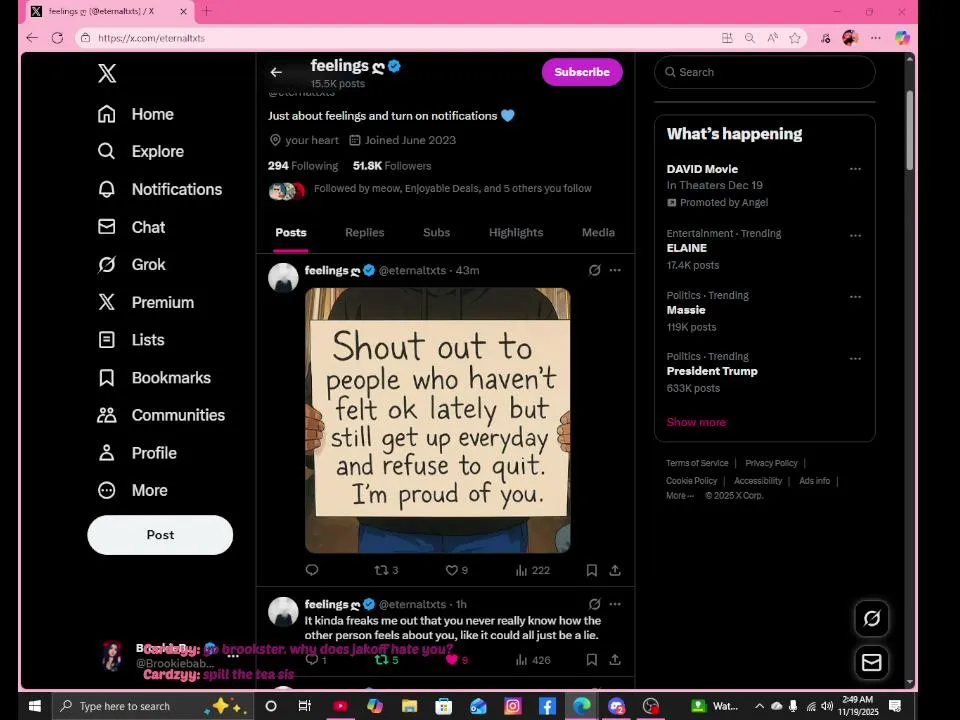Open Facebook from the taskbar
Screen dimensions: 960x720
(547, 706)
